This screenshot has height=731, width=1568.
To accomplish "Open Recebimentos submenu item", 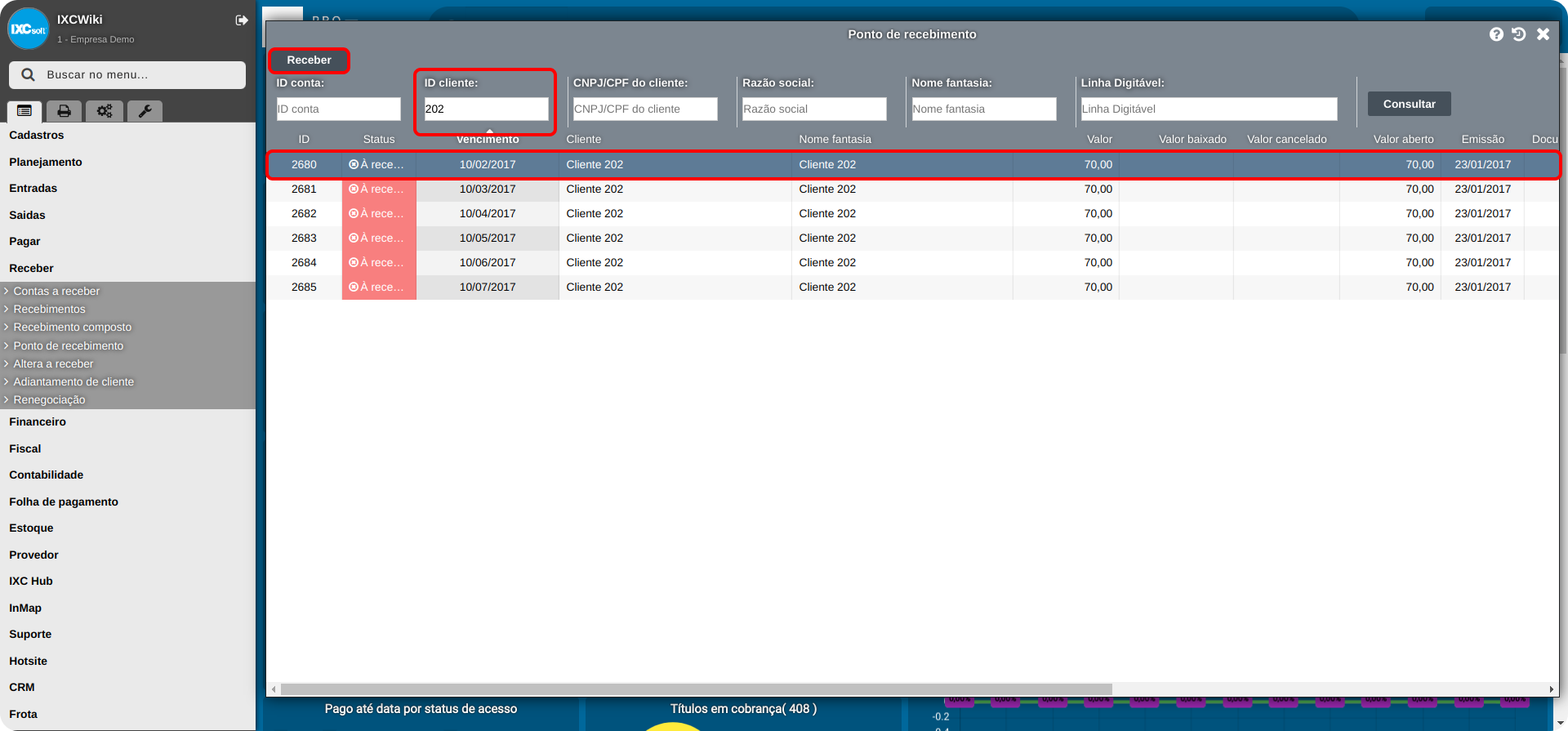I will [x=49, y=309].
